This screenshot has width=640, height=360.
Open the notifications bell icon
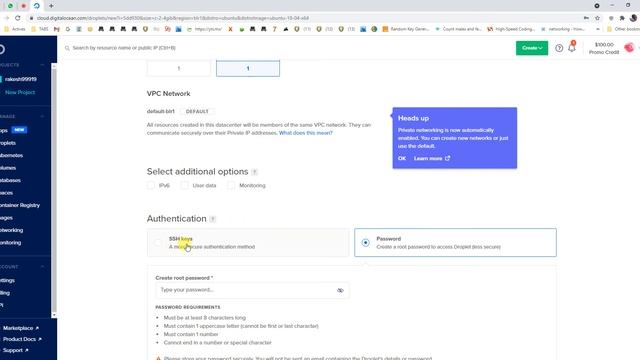tap(572, 48)
